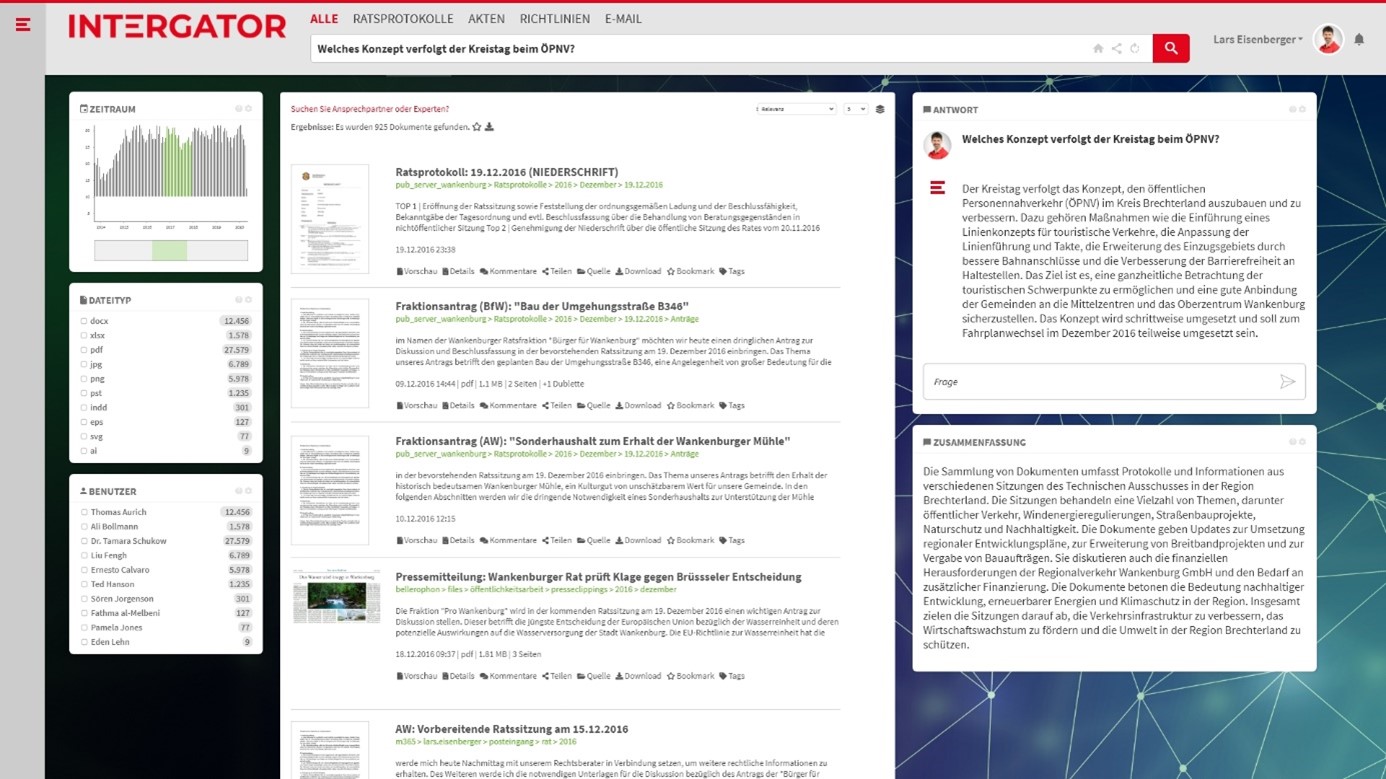Screen dimensions: 1386x779
Task: Download all results via icon beside result count
Action: (489, 127)
